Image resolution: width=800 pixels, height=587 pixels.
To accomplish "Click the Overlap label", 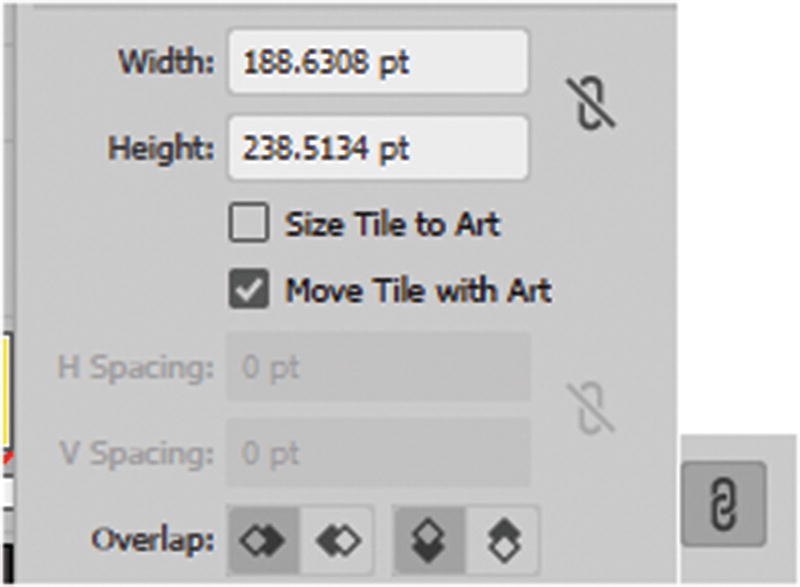I will [153, 540].
